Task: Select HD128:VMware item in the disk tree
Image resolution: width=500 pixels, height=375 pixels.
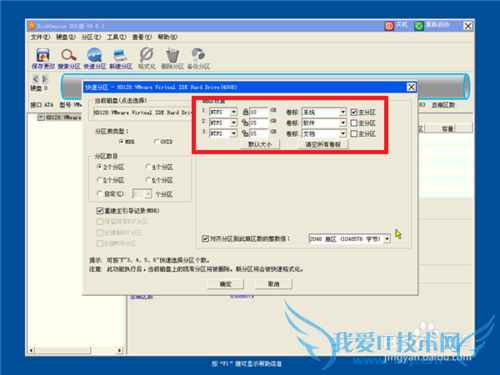Action: [63, 117]
